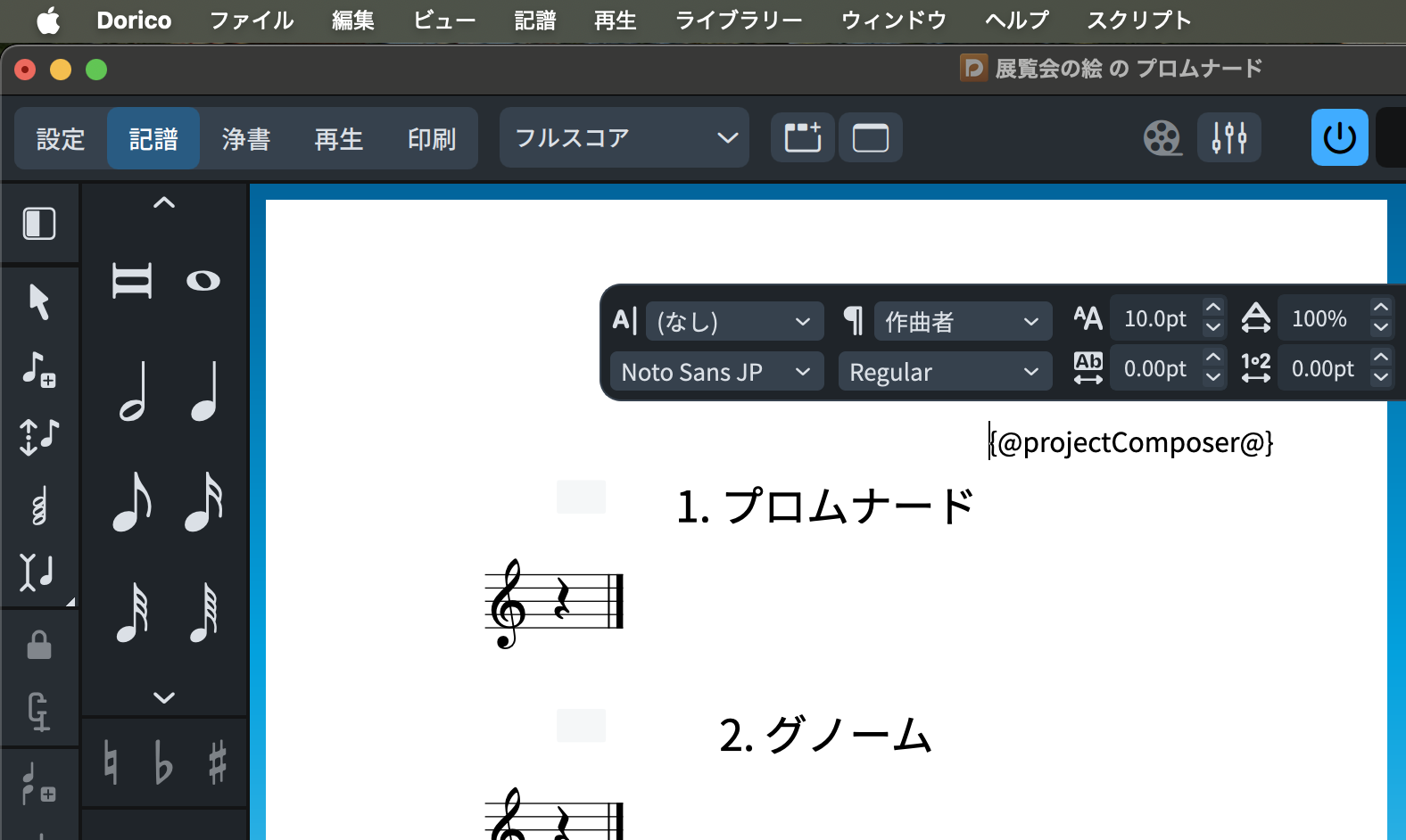Click the projectComposer text token field
Screen dimensions: 1406x840
(1131, 442)
